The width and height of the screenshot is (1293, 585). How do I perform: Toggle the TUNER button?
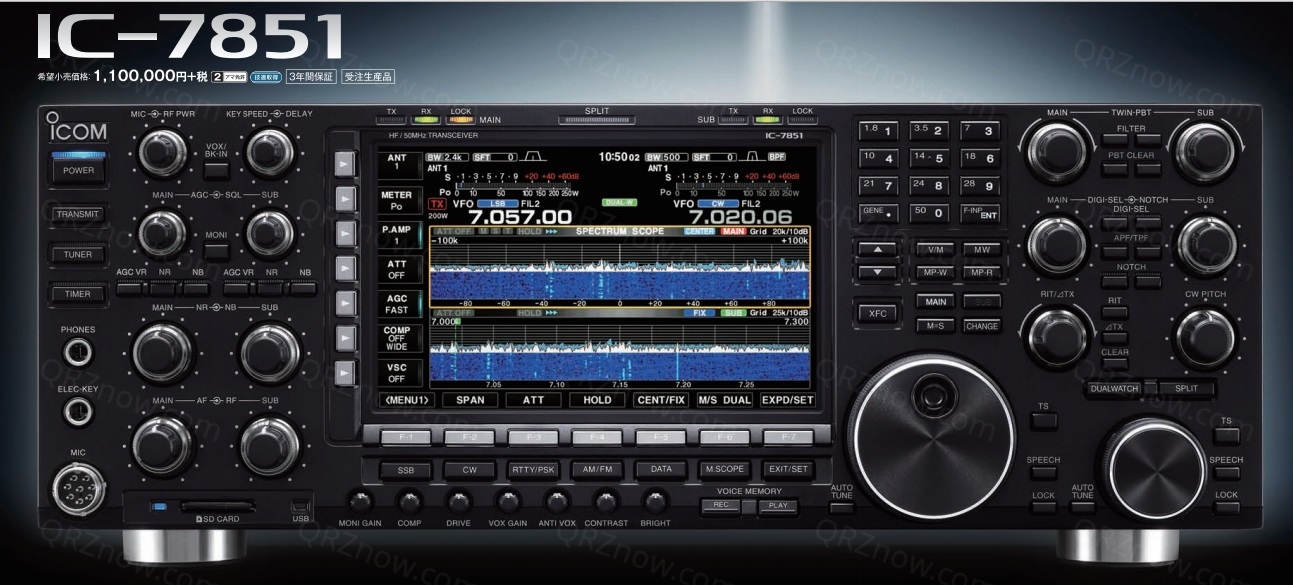[79, 255]
